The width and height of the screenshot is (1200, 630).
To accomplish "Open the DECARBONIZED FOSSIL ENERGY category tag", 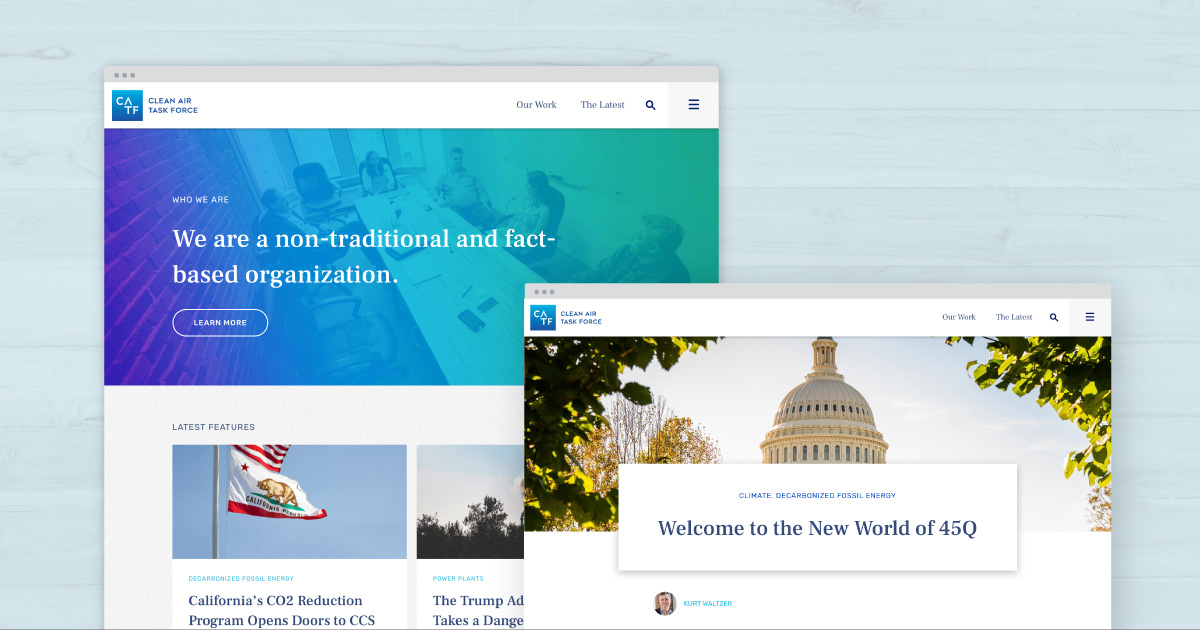I will click(241, 578).
